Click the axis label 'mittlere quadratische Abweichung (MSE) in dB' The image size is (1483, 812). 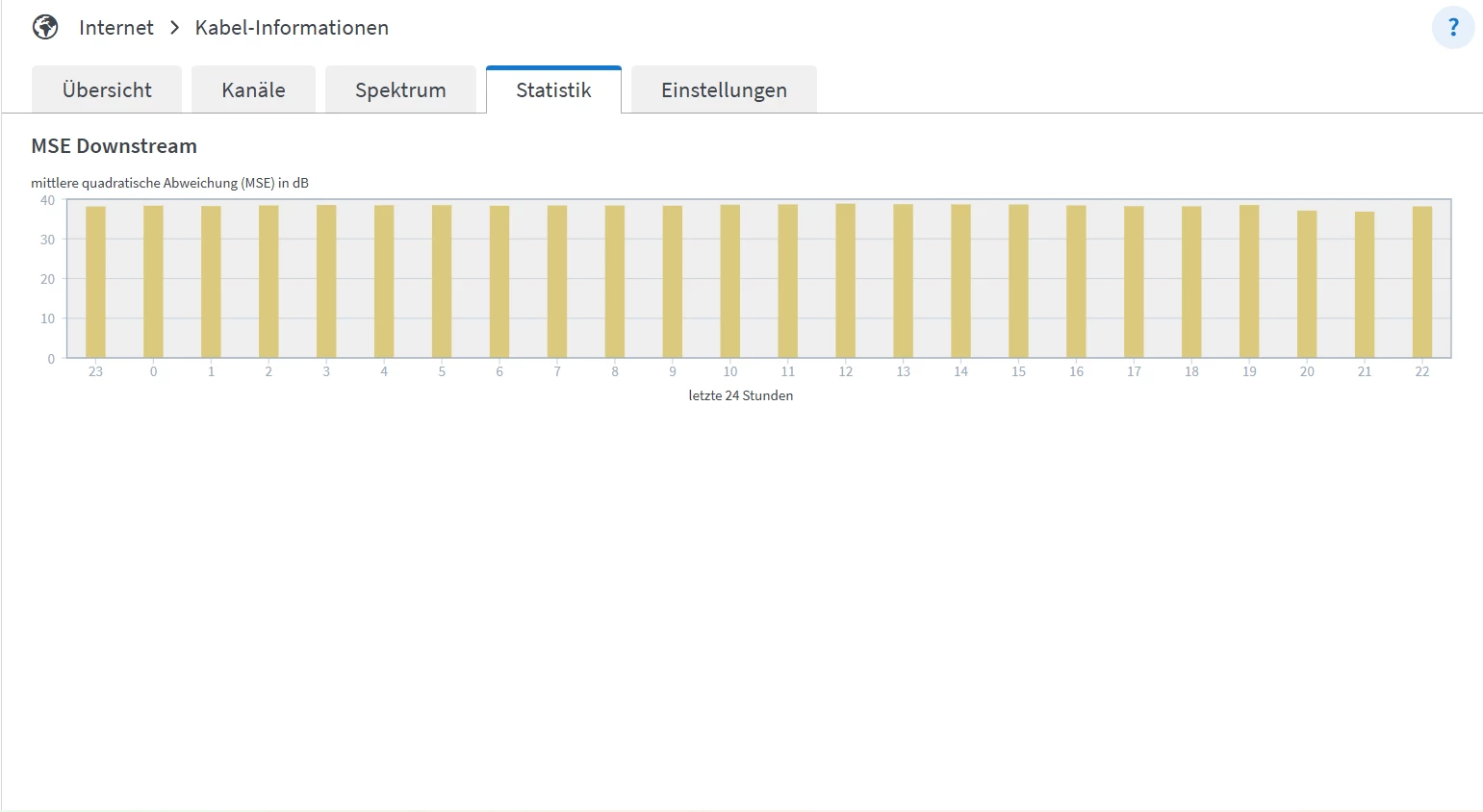point(169,183)
